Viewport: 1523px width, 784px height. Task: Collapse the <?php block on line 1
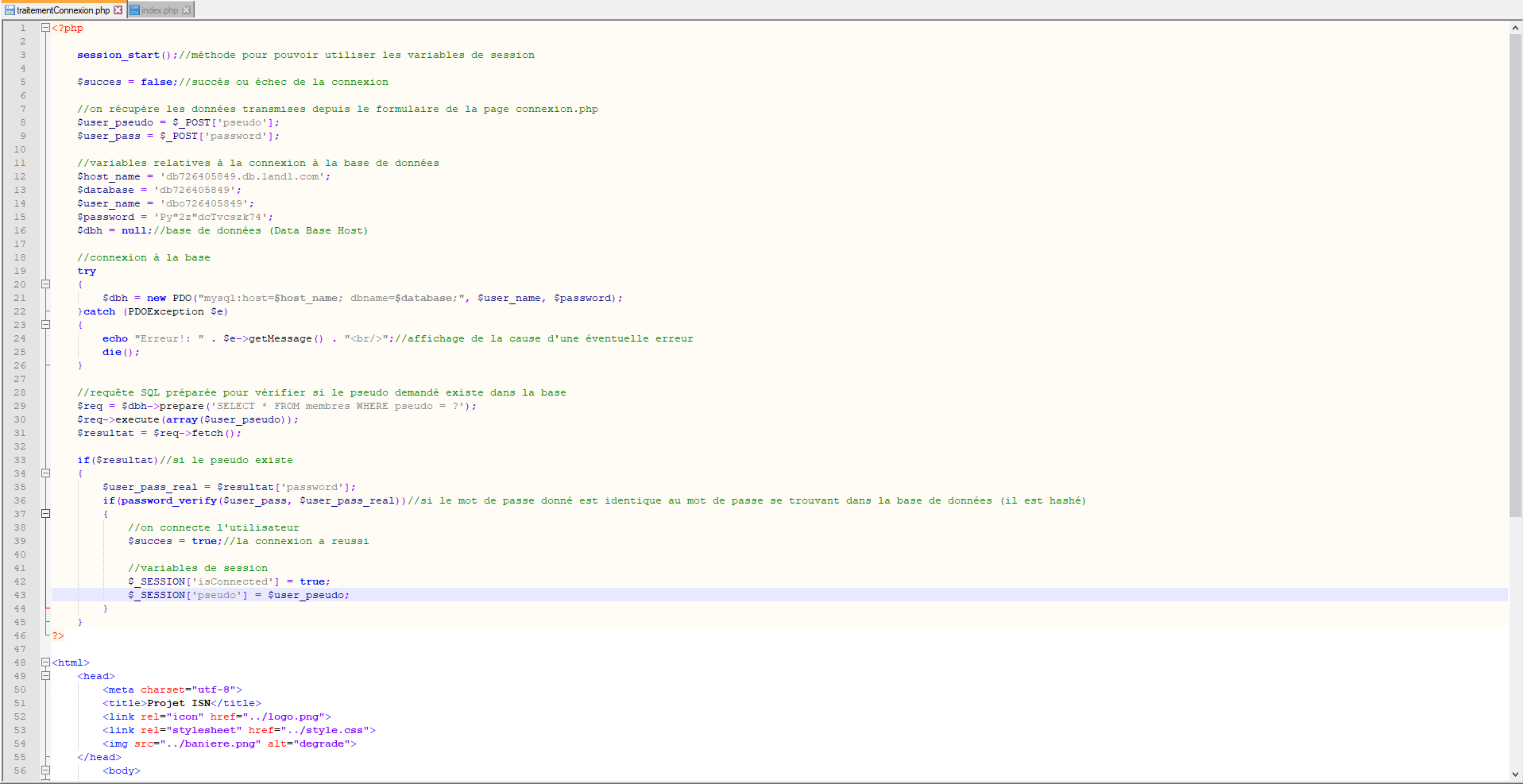point(45,28)
